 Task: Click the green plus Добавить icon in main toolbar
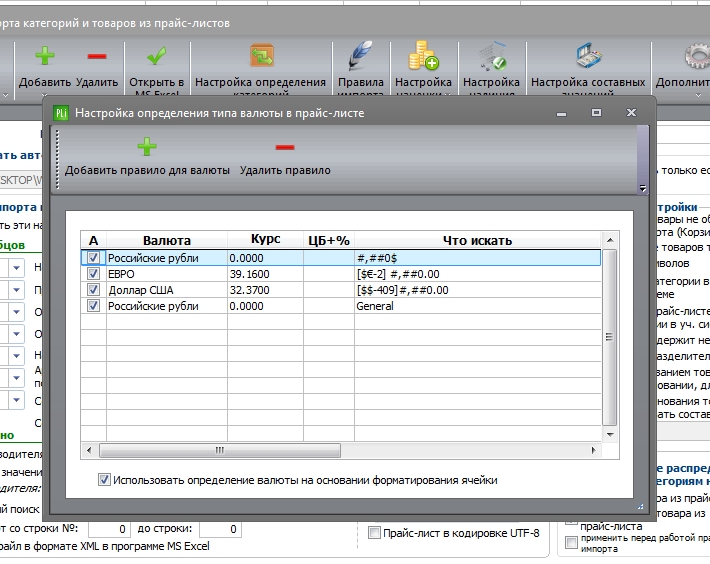45,56
